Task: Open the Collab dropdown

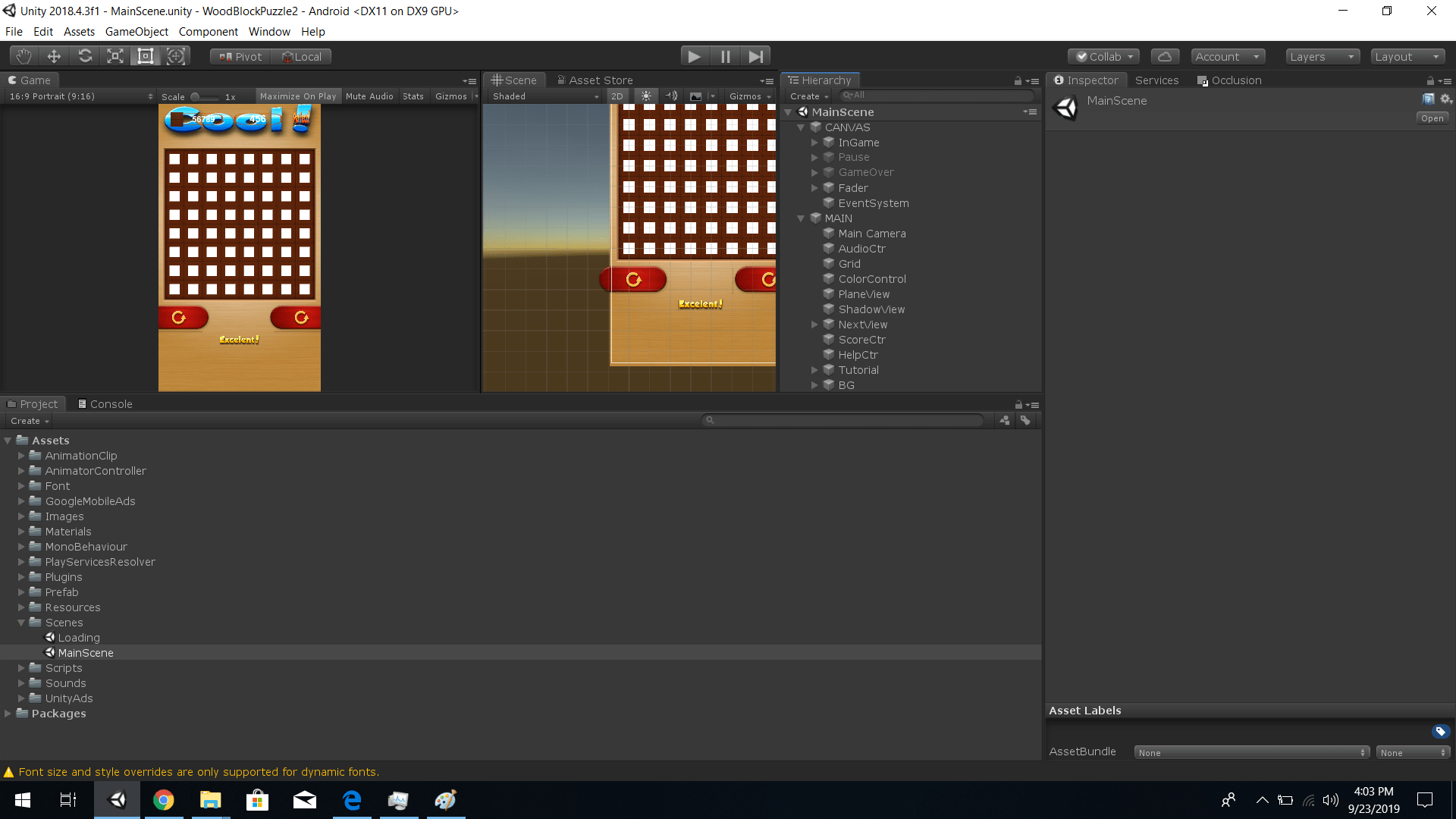Action: tap(1104, 57)
